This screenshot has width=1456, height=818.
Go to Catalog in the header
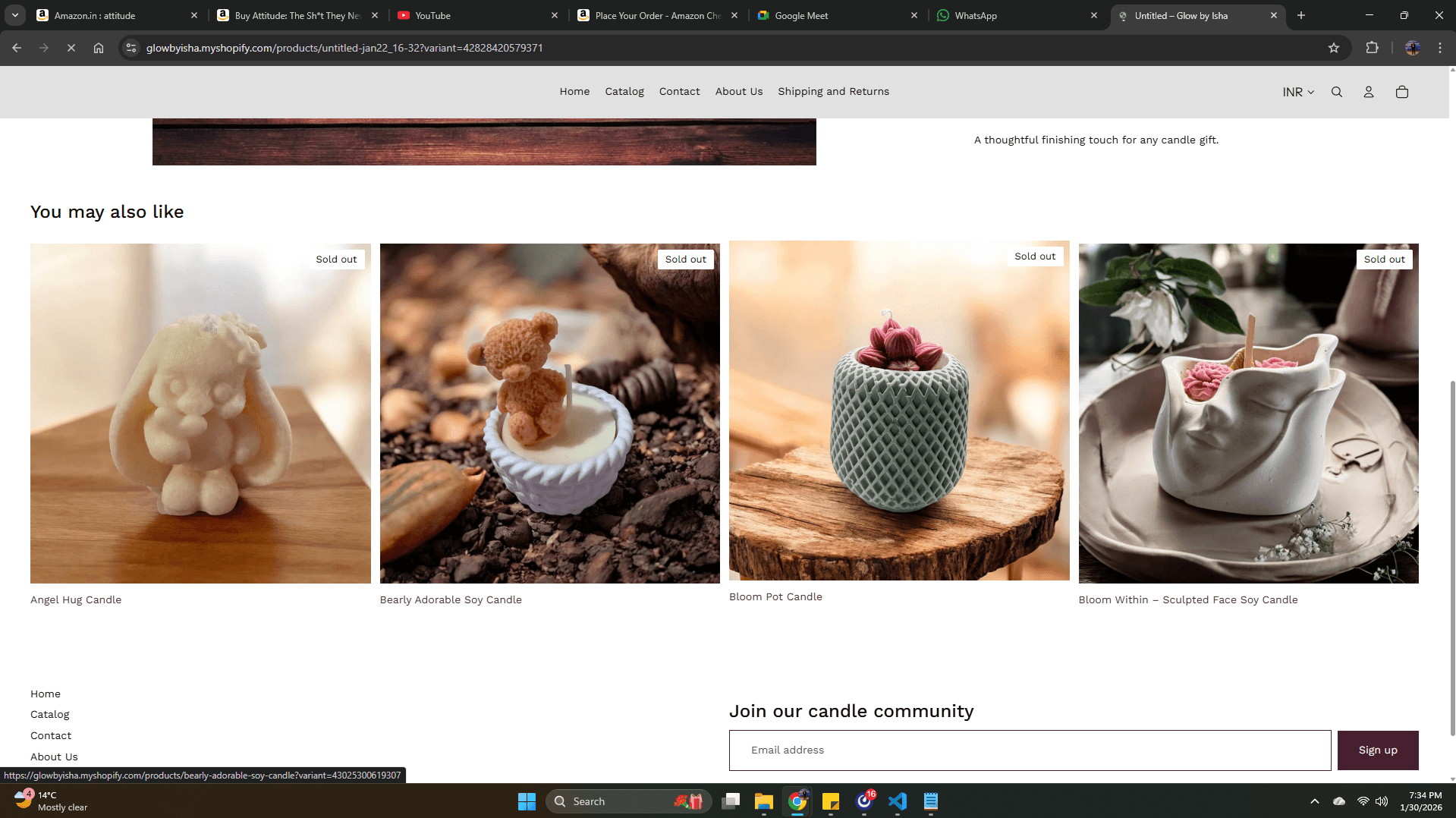624,92
